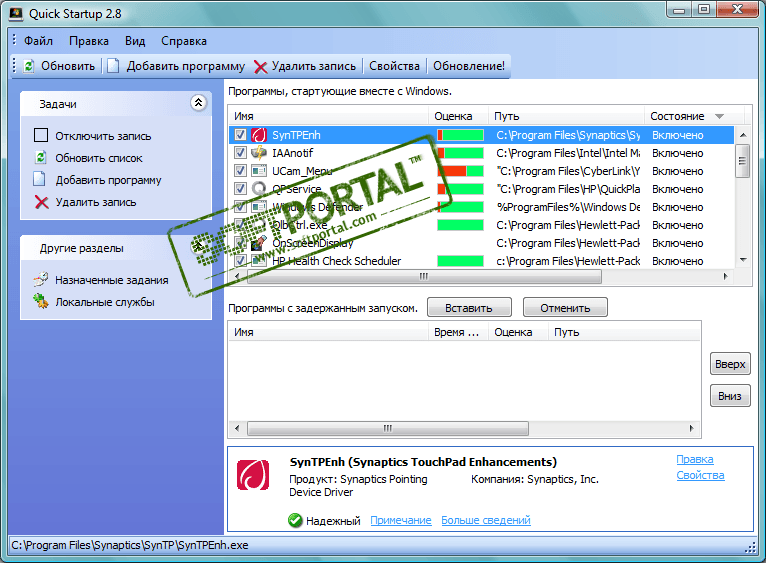Click the right arrow of the startup list's horizontal scrollbar

pos(725,277)
